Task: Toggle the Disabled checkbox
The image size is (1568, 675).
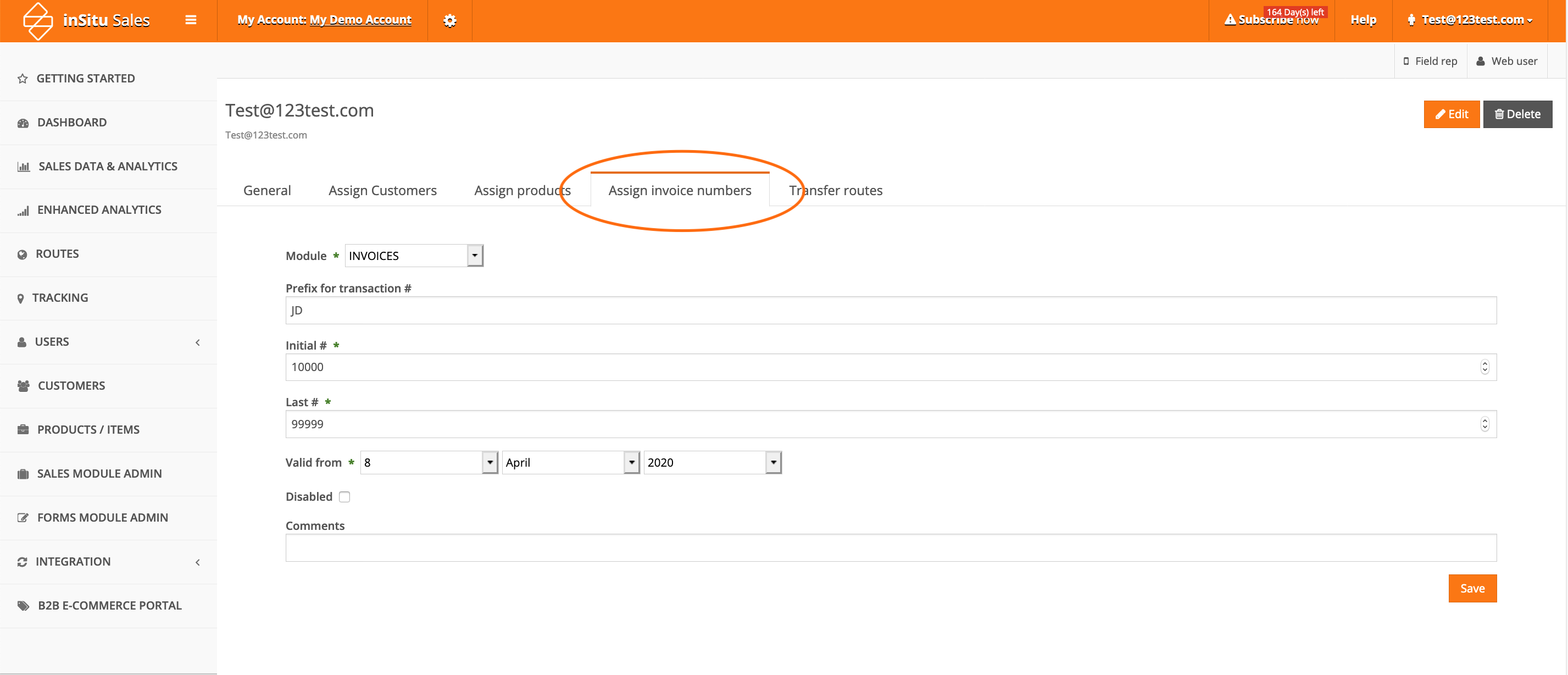Action: [x=344, y=496]
